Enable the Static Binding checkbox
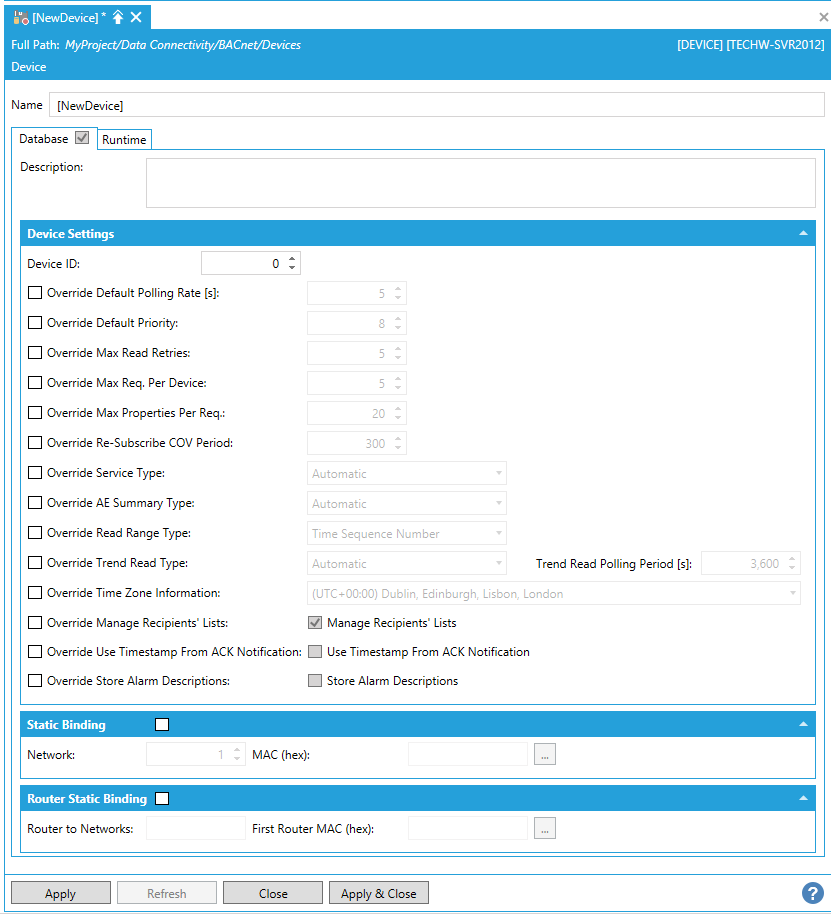 point(162,724)
